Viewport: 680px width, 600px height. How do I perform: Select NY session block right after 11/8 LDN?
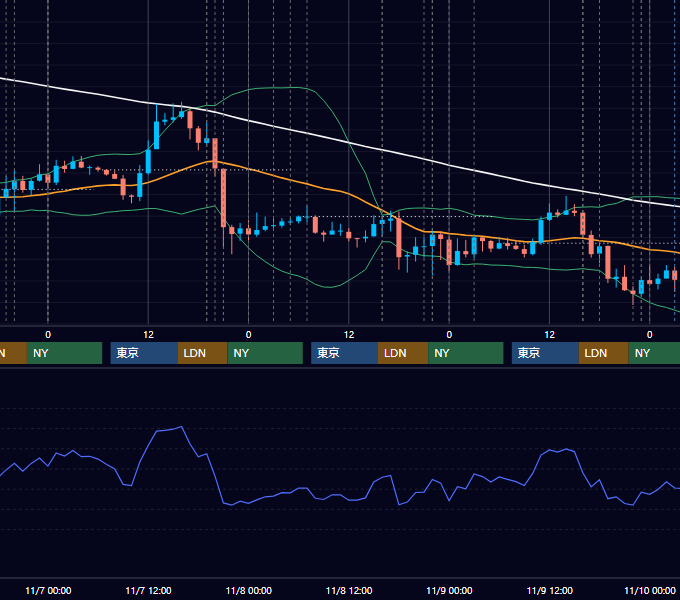click(x=466, y=353)
